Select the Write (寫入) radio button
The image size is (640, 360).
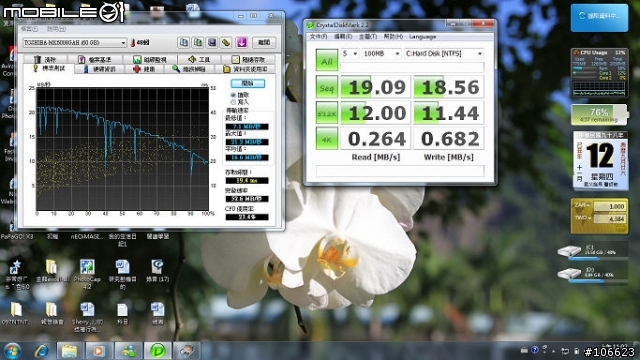tap(233, 102)
